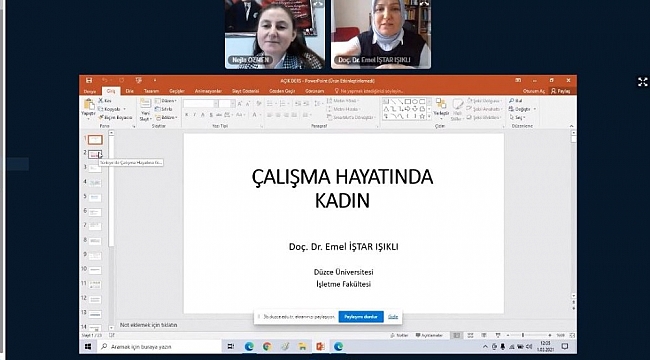Click the Şekil Efektleri shape effects button
This screenshot has height=360, width=650.
[485, 118]
